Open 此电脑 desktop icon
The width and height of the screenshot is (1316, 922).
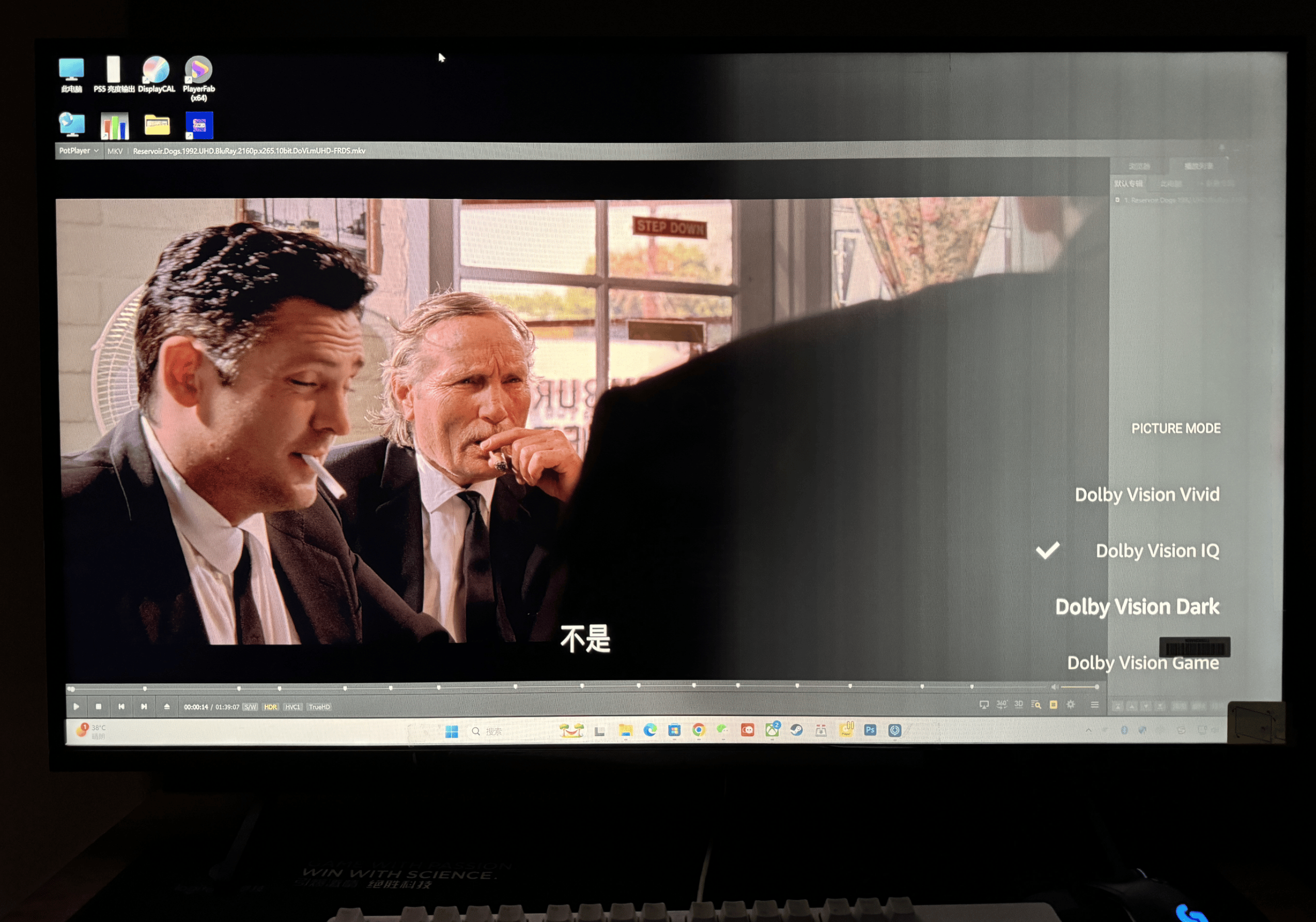[x=72, y=75]
